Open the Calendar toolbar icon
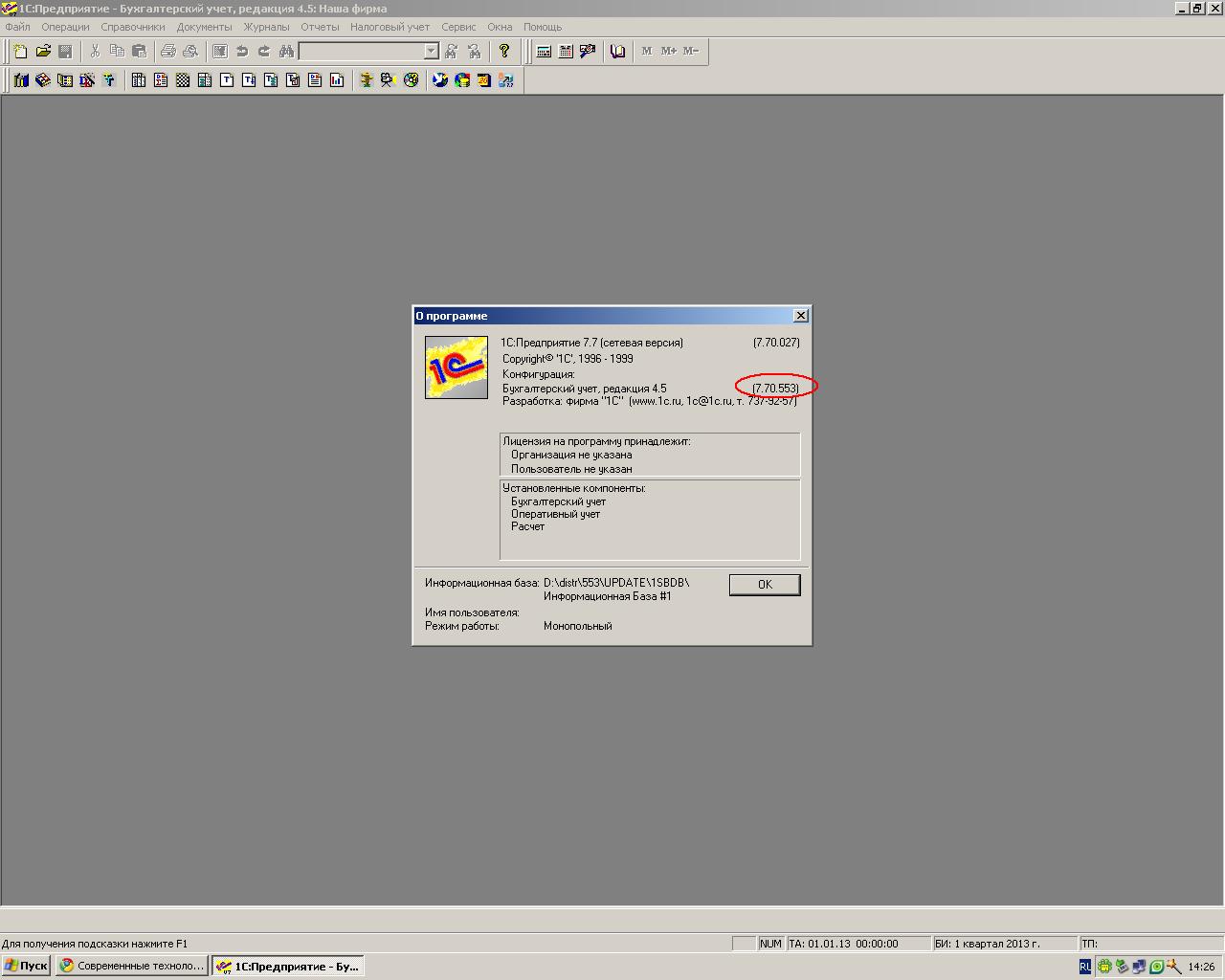This screenshot has height=980, width=1225. [x=566, y=52]
